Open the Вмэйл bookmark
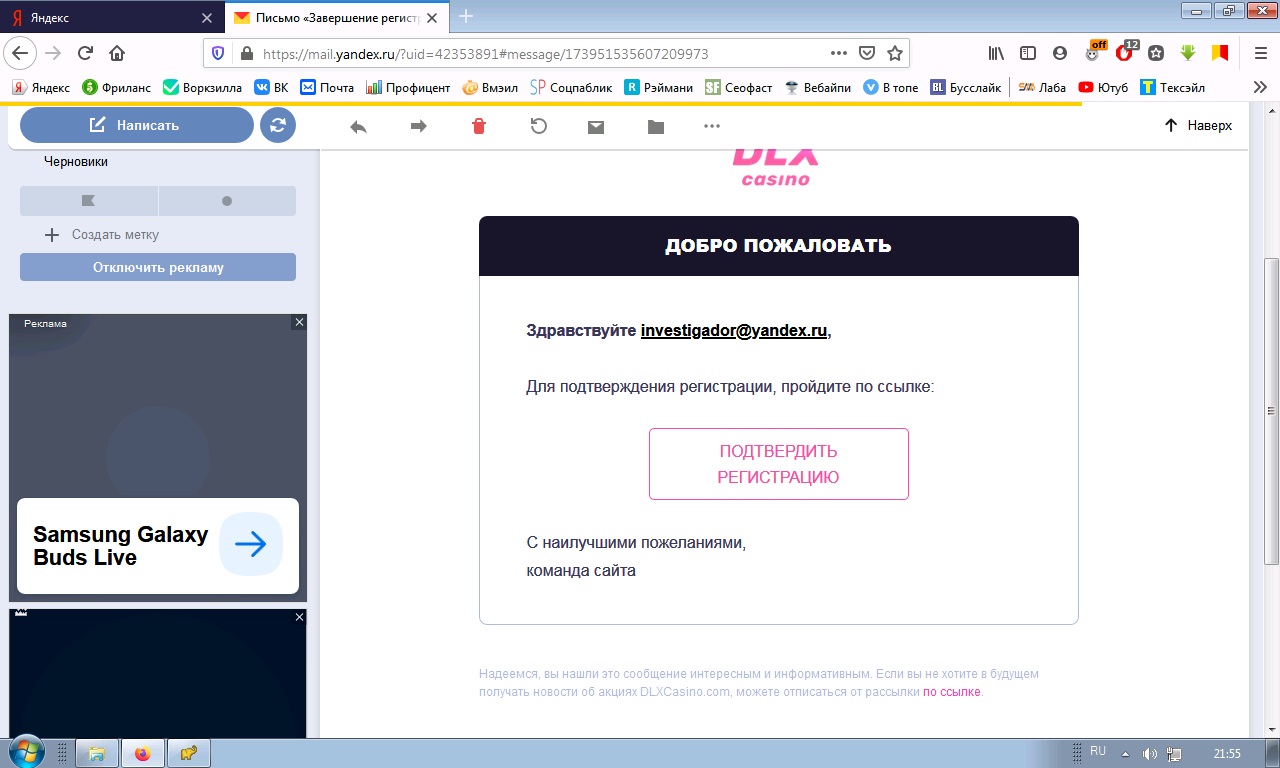 click(490, 87)
